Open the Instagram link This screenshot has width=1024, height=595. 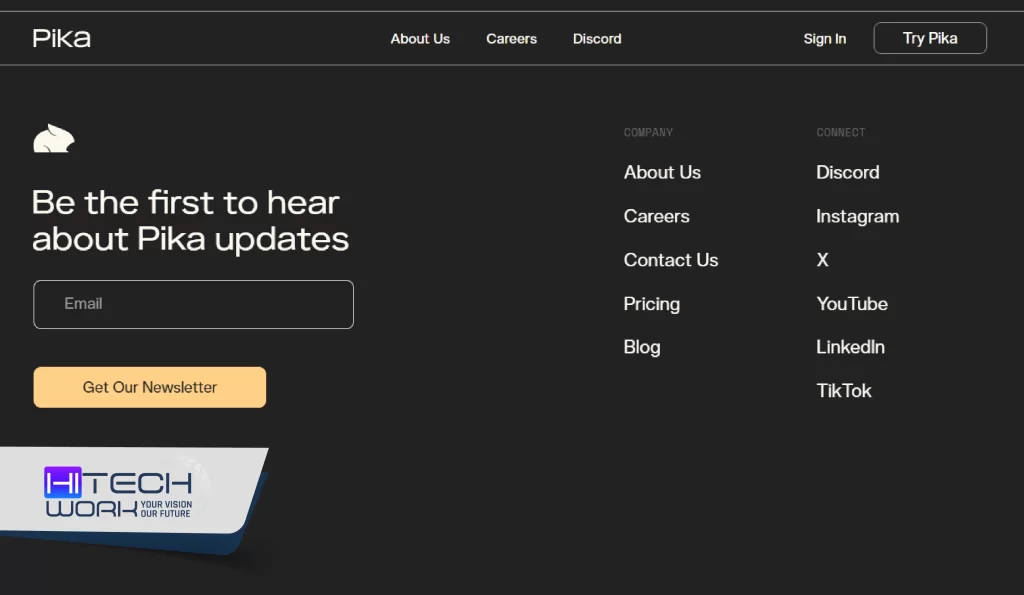(x=857, y=217)
